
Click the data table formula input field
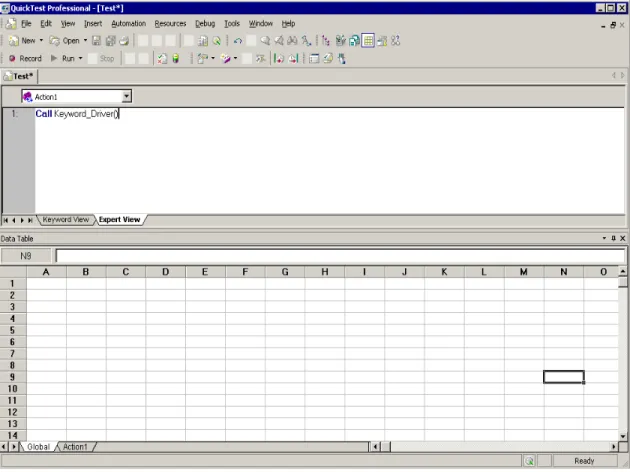point(340,256)
